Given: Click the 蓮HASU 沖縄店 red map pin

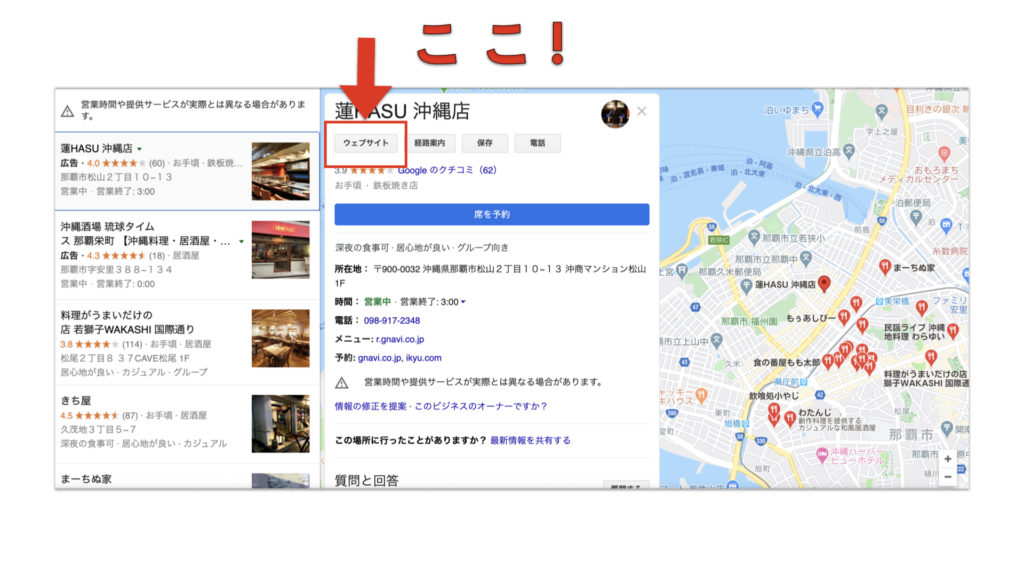Looking at the screenshot, I should [x=824, y=283].
